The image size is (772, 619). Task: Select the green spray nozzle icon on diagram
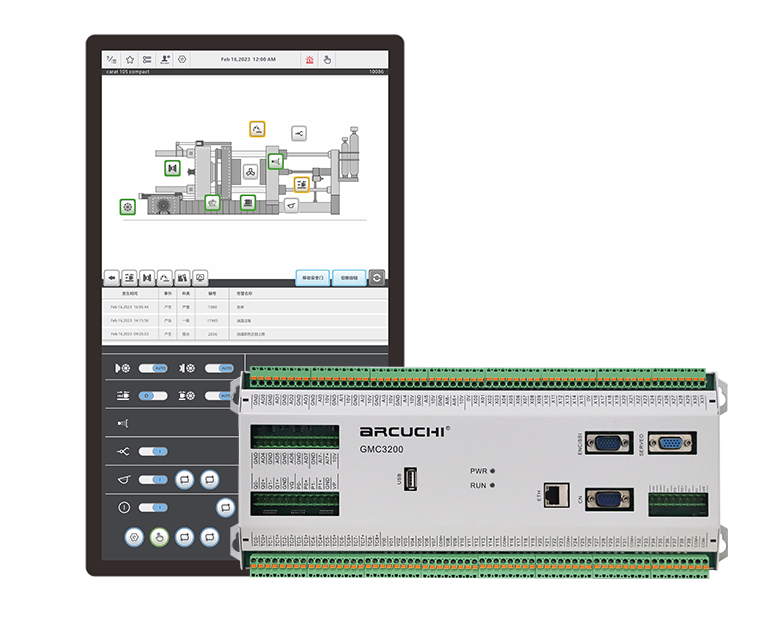click(275, 160)
